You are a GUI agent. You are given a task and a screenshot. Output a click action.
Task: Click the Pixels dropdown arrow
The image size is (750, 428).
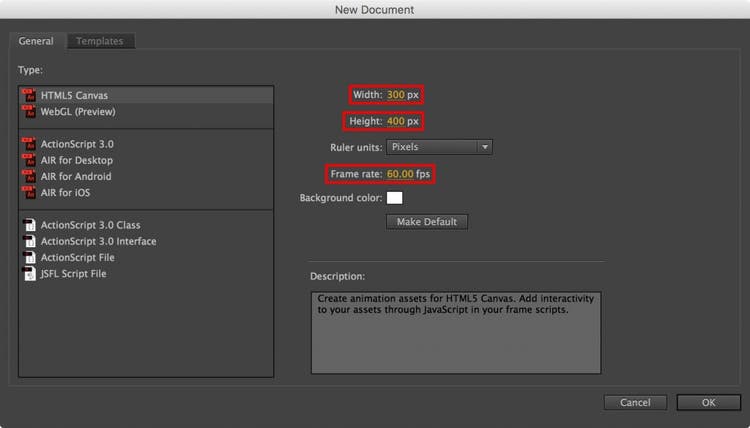click(x=485, y=147)
